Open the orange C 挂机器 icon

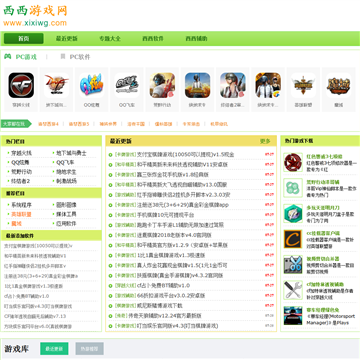293,239
